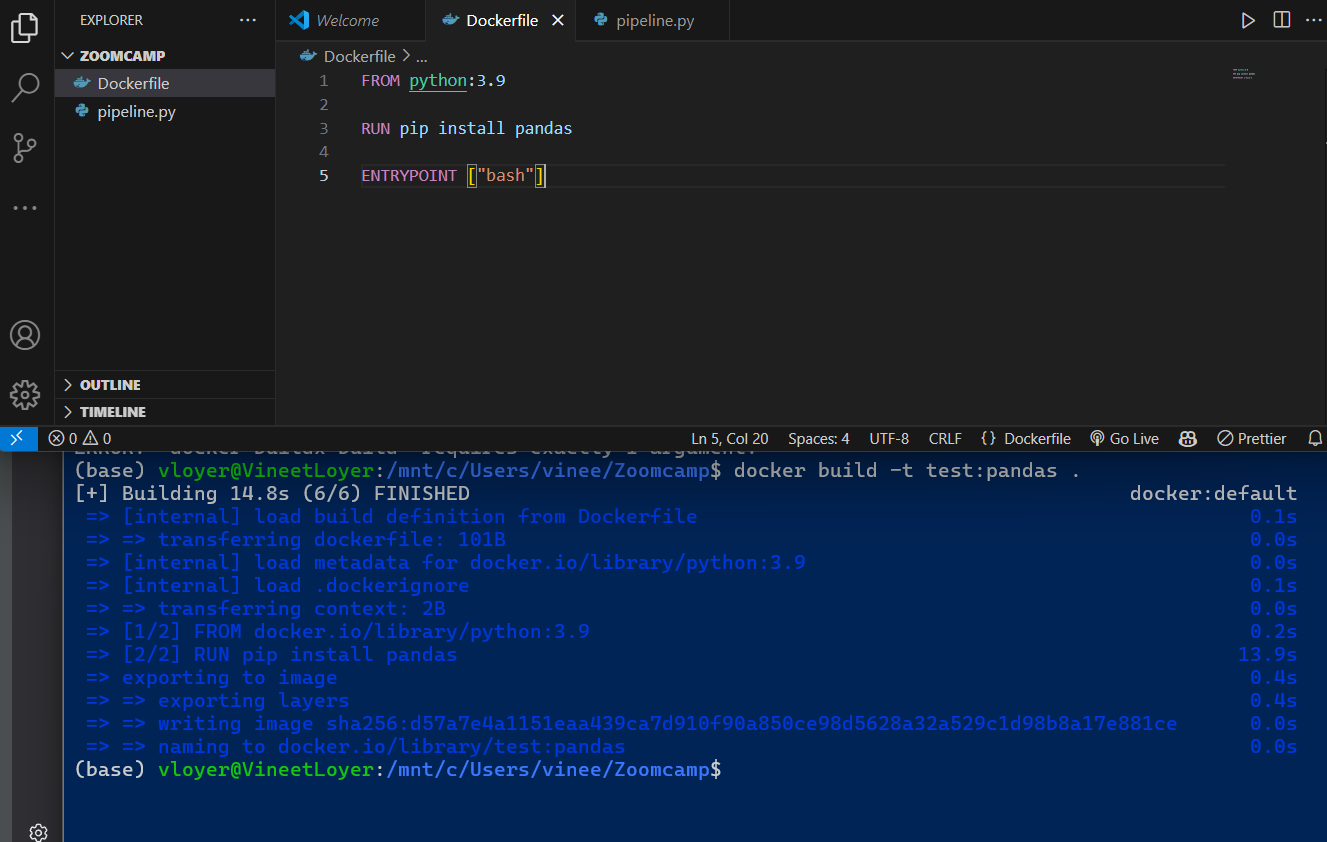Open the Search view icon
Screen dimensions: 1327x842
(25, 88)
